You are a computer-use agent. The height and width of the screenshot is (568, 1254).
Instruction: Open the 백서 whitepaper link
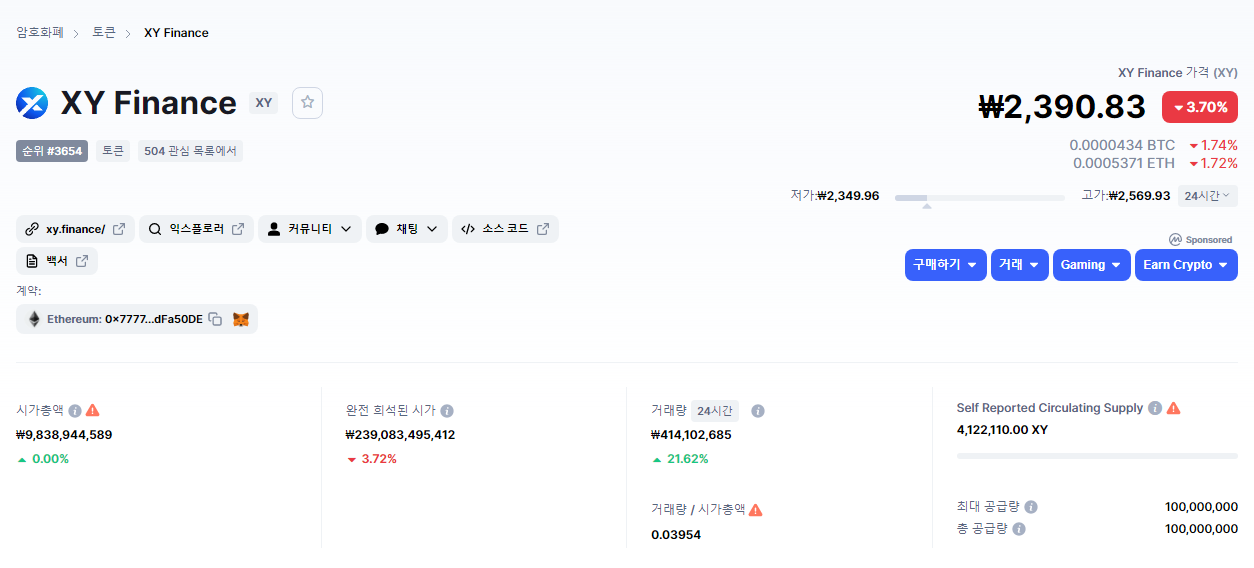[57, 261]
